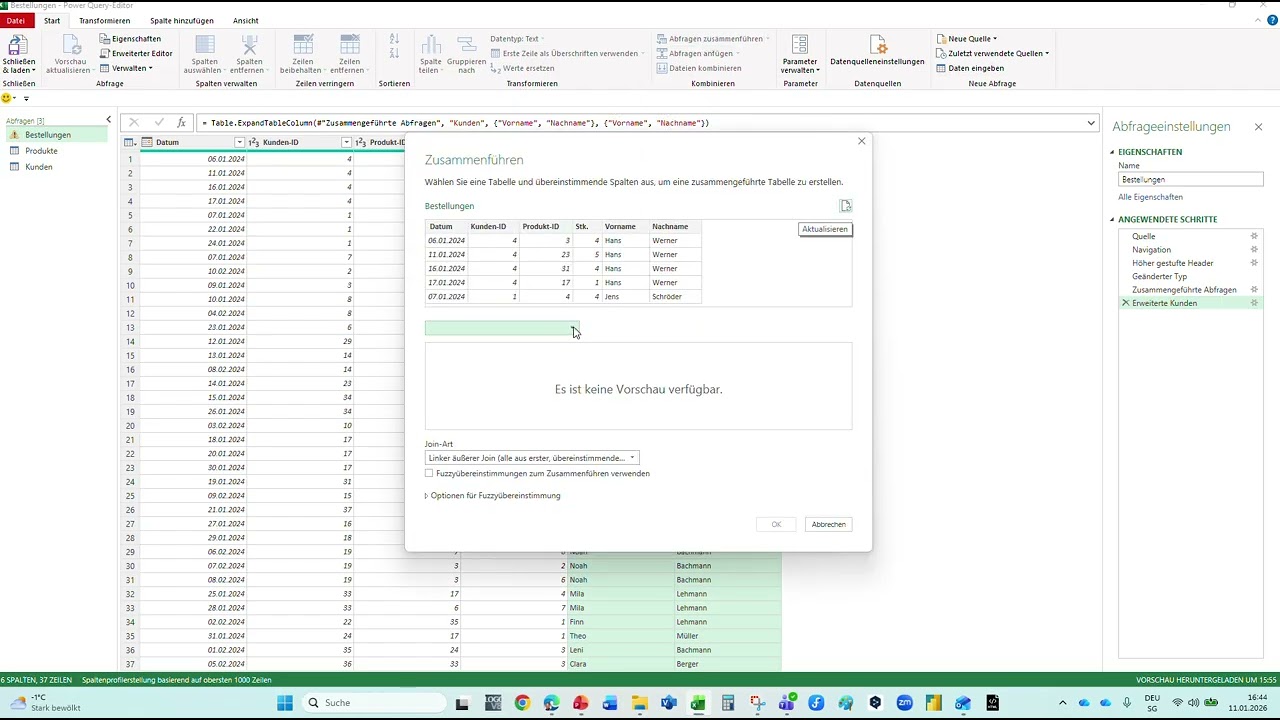Open Neue Quelle dropdown

point(967,39)
